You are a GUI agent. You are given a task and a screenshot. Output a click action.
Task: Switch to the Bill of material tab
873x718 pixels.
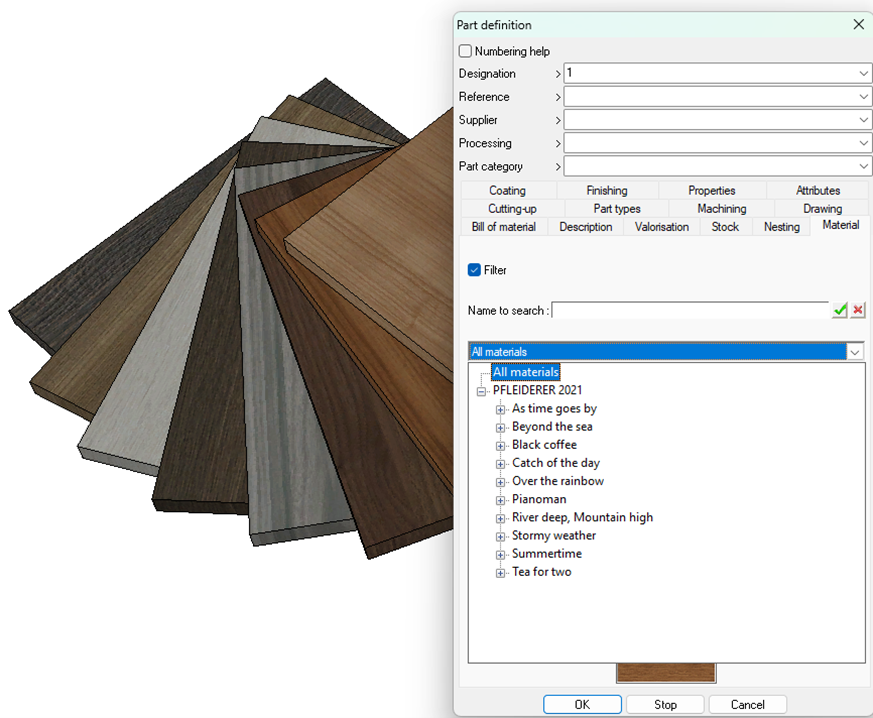(x=504, y=227)
